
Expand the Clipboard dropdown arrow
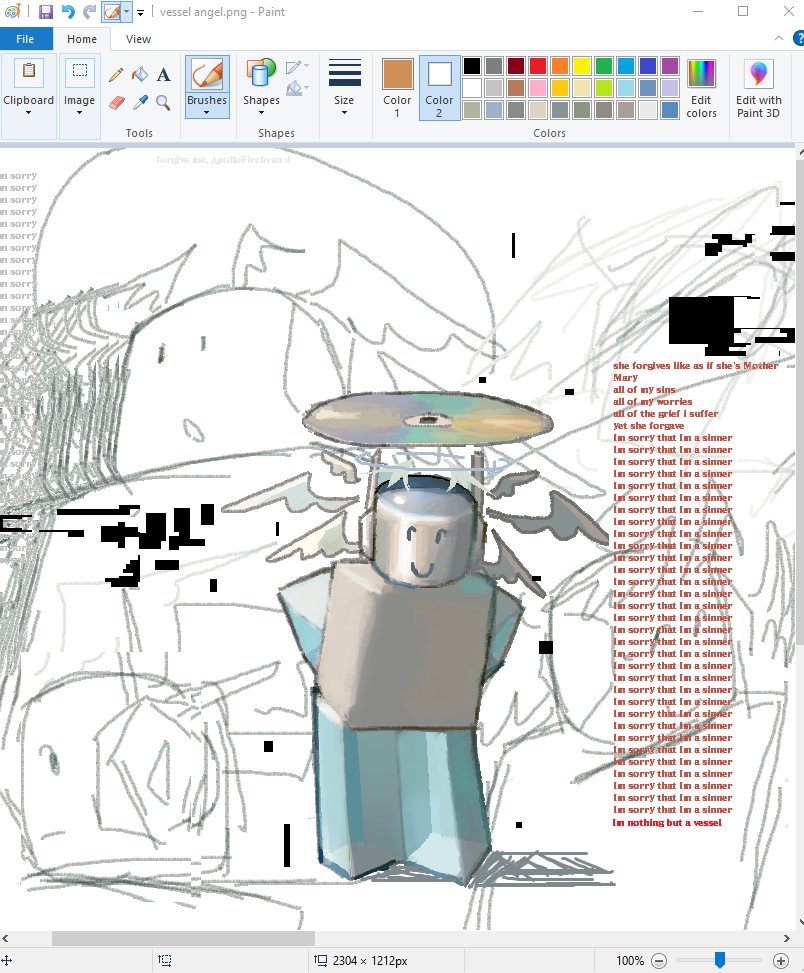(x=29, y=113)
